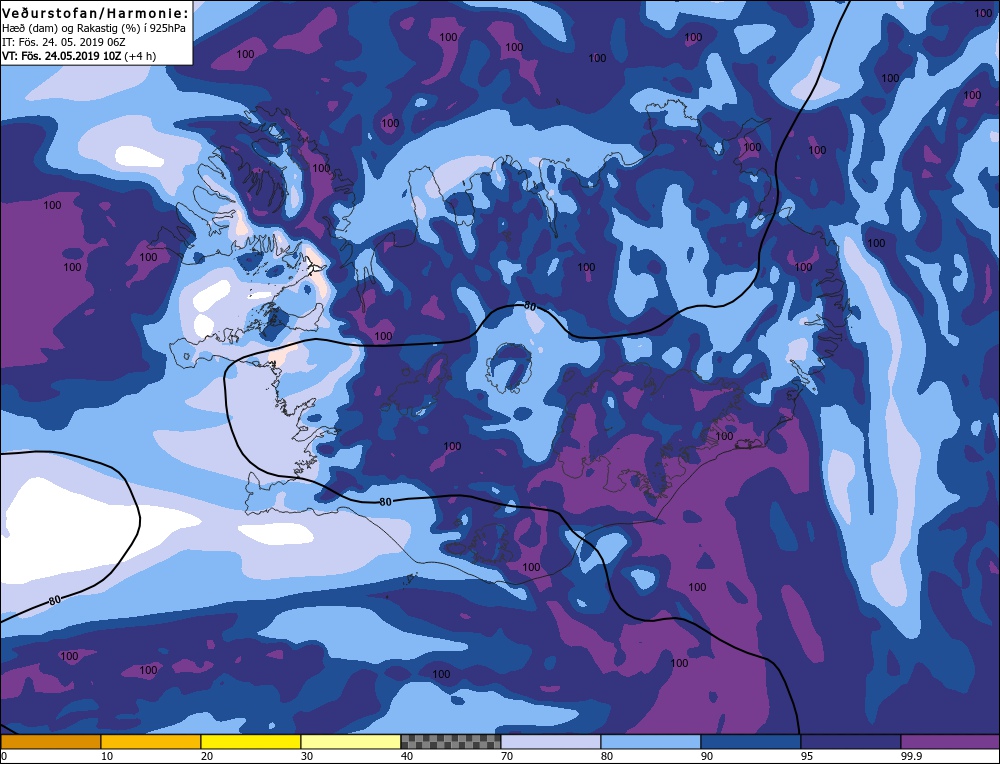Select the "40" legend scale value
Screen dimensions: 1000x764
(x=407, y=756)
